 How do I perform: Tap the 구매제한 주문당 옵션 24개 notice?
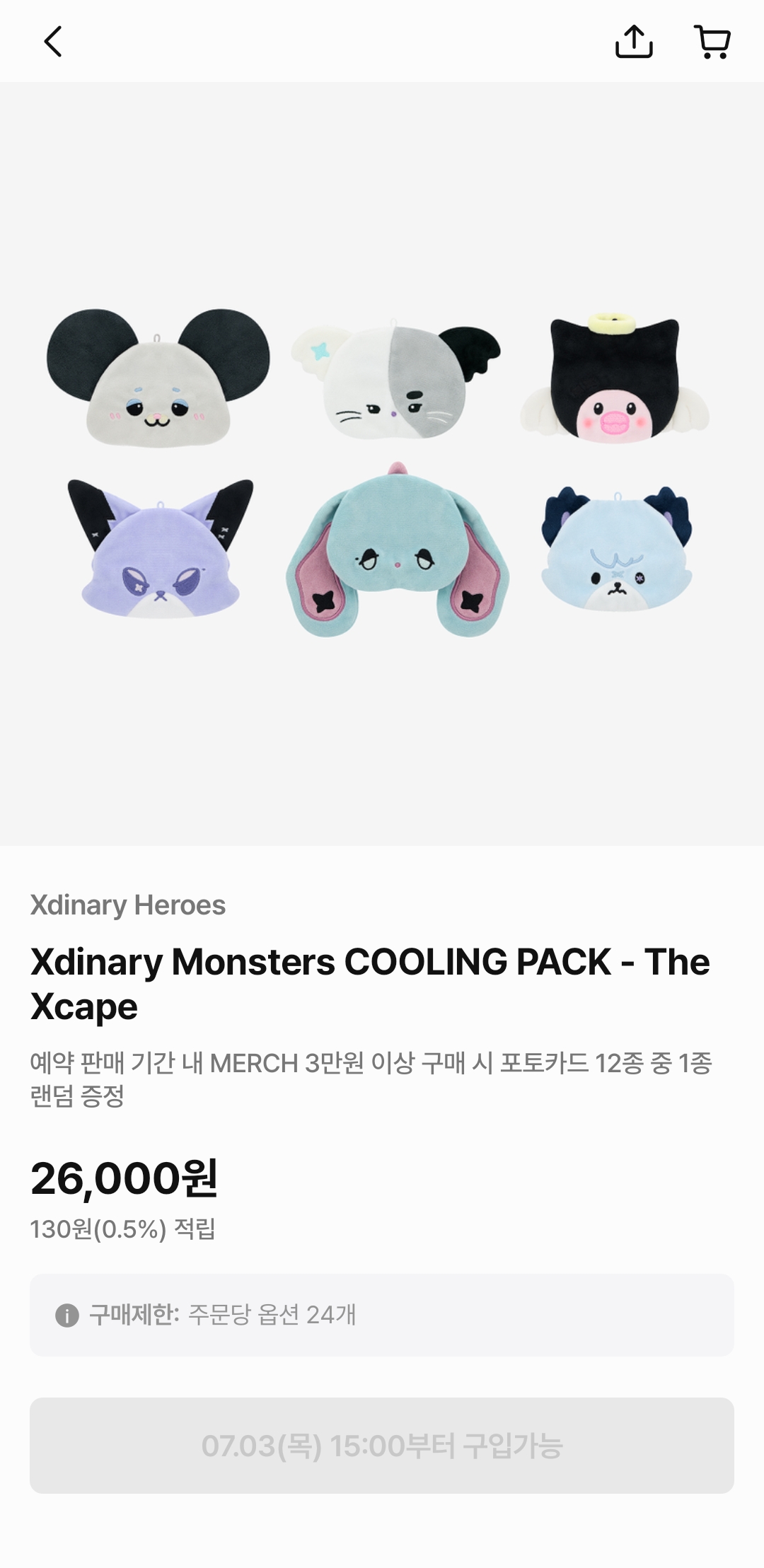point(382,1316)
